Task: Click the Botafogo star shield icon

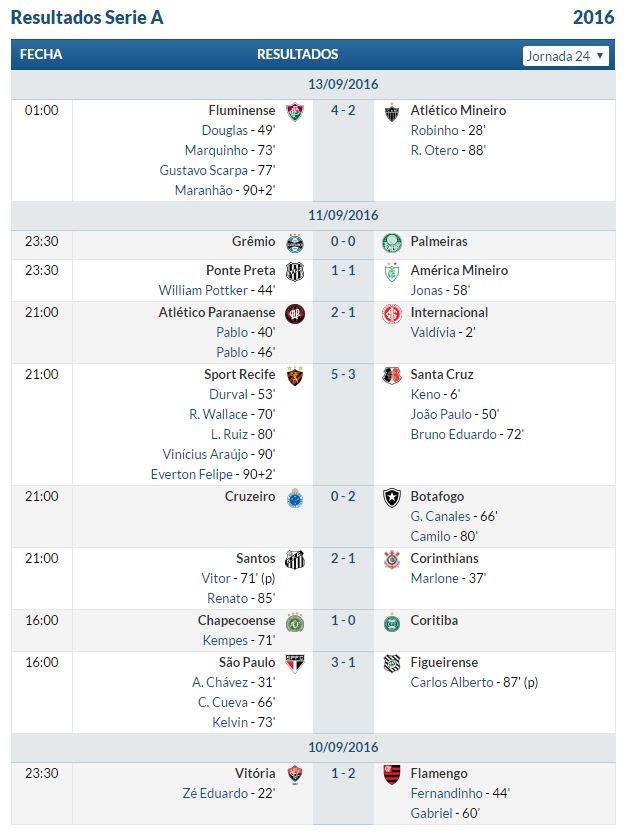Action: pyautogui.click(x=392, y=498)
